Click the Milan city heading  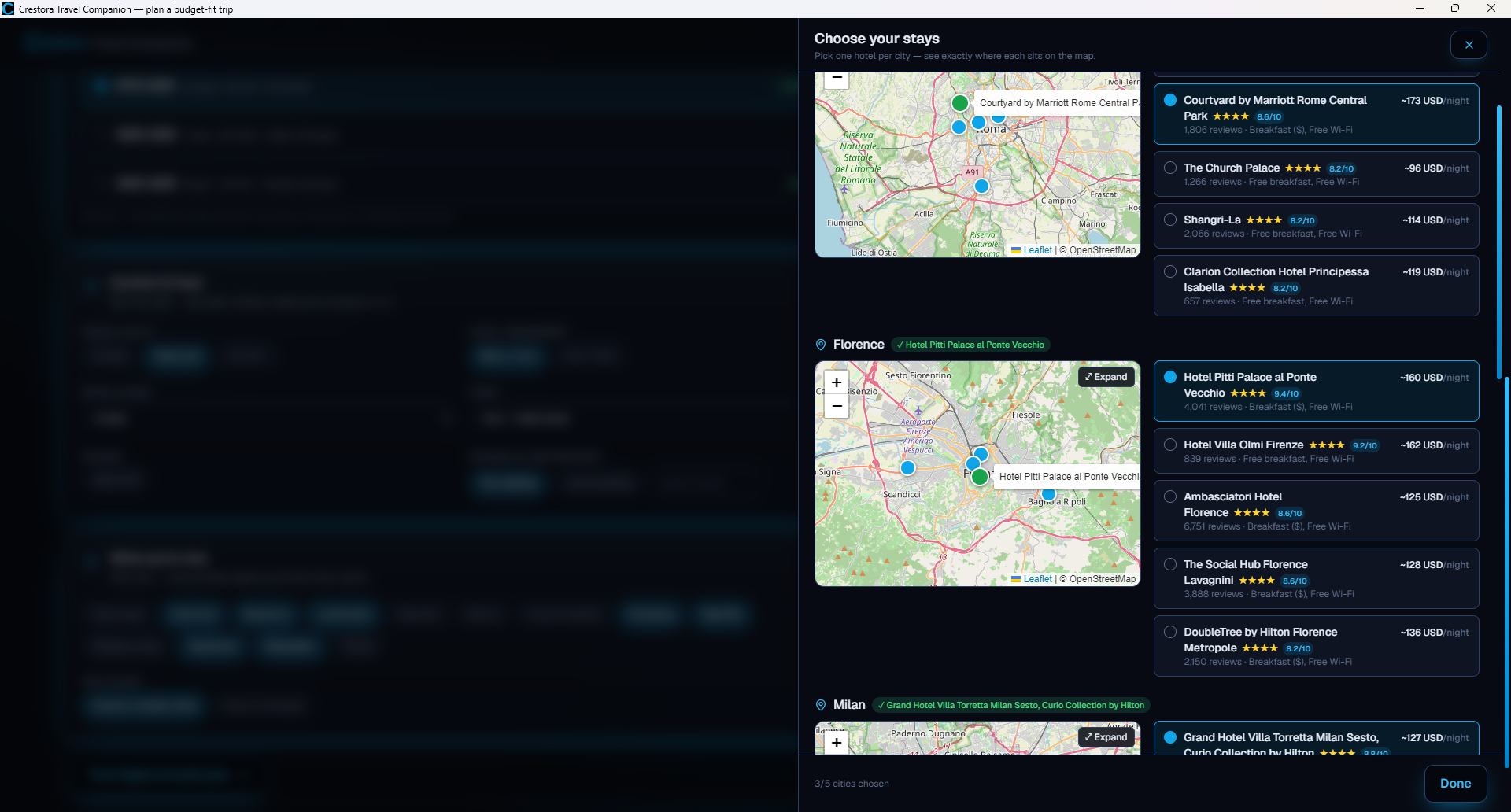pos(849,705)
